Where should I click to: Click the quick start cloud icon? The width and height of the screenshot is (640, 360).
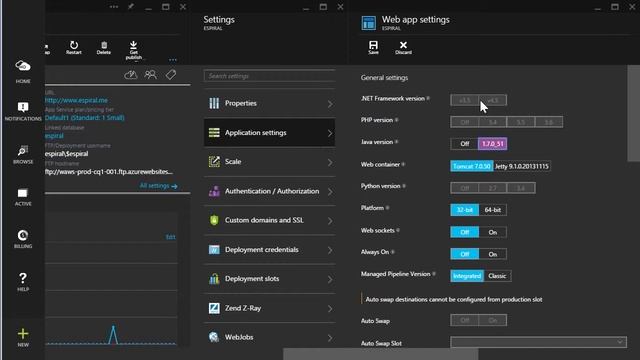point(131,75)
